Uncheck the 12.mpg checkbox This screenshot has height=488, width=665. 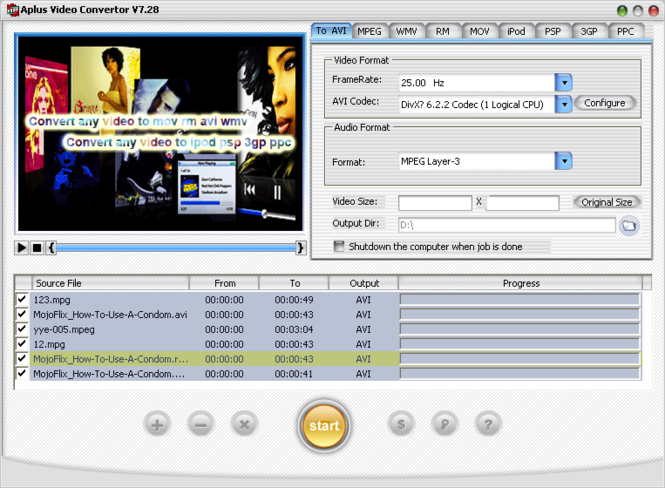tap(22, 344)
